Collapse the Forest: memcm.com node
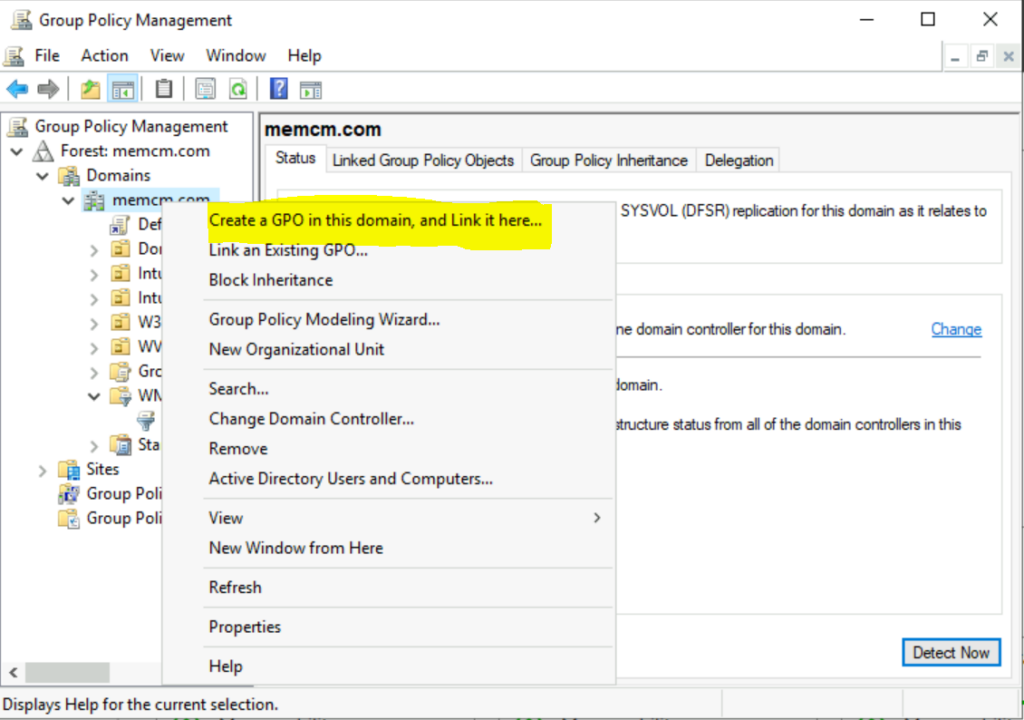The image size is (1024, 720). coord(17,152)
